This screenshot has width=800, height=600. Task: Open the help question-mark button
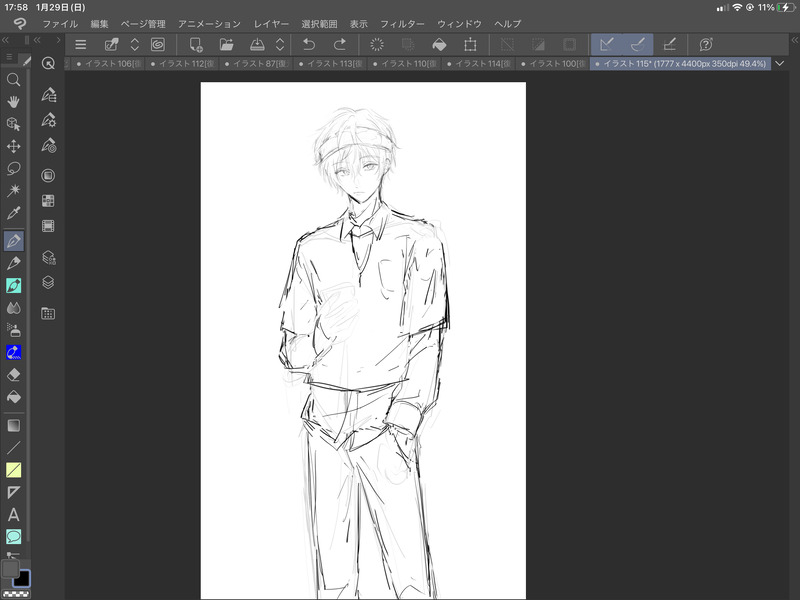point(706,44)
